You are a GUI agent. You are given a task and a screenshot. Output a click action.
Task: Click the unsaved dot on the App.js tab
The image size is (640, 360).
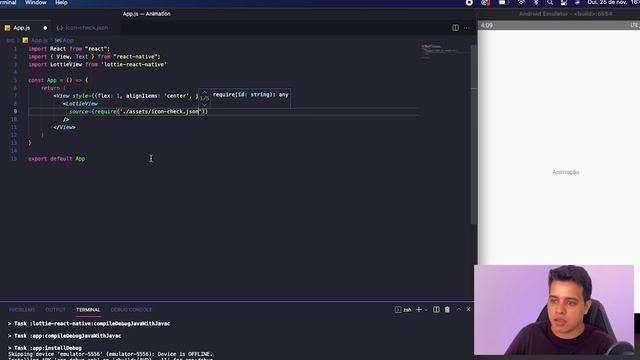(x=45, y=28)
